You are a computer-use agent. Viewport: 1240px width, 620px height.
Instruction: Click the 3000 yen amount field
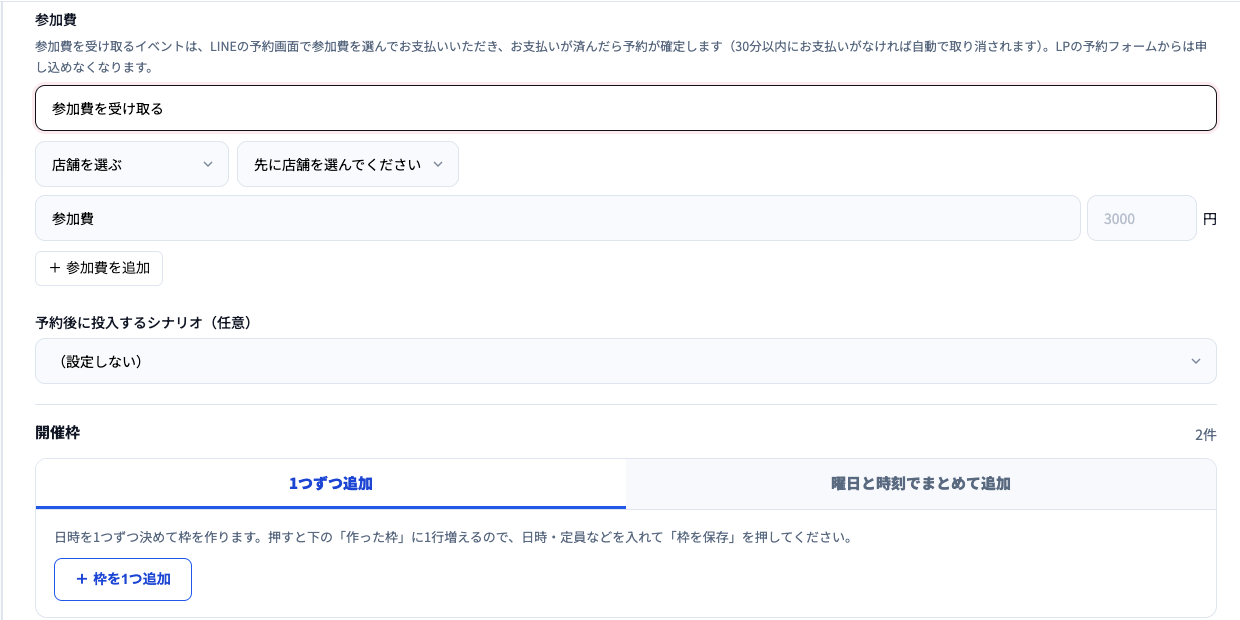coord(1142,218)
